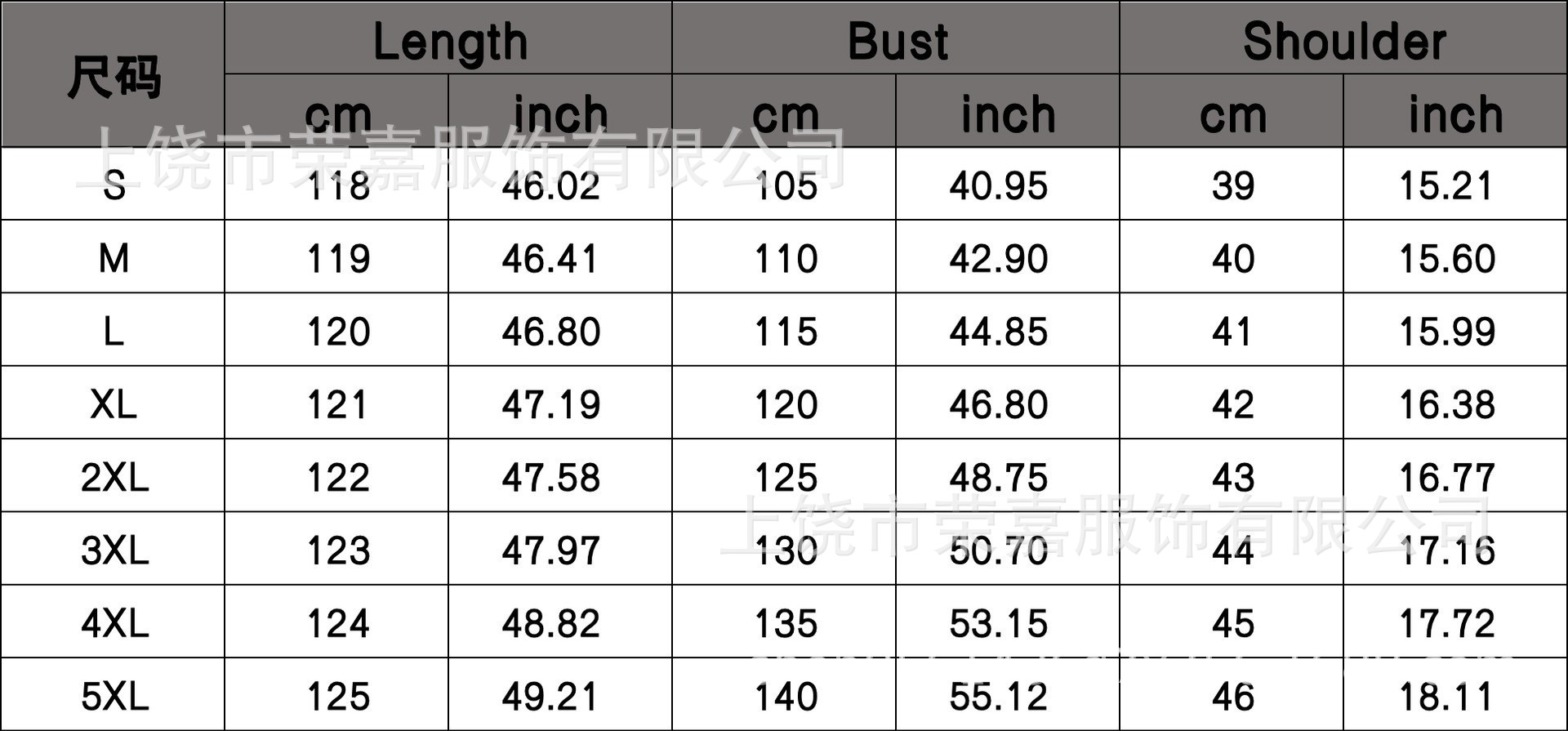Click the 44.85 bust inch cell

click(998, 332)
